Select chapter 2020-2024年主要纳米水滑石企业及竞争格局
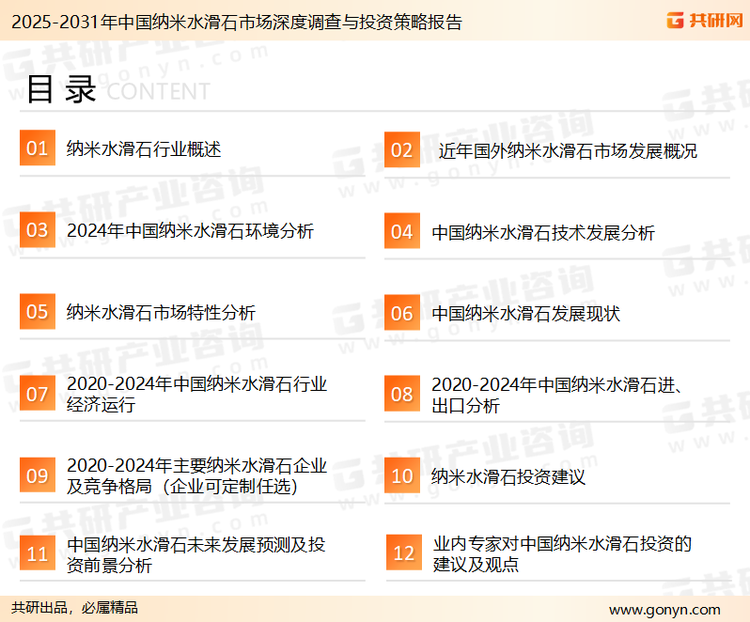 [x=197, y=476]
